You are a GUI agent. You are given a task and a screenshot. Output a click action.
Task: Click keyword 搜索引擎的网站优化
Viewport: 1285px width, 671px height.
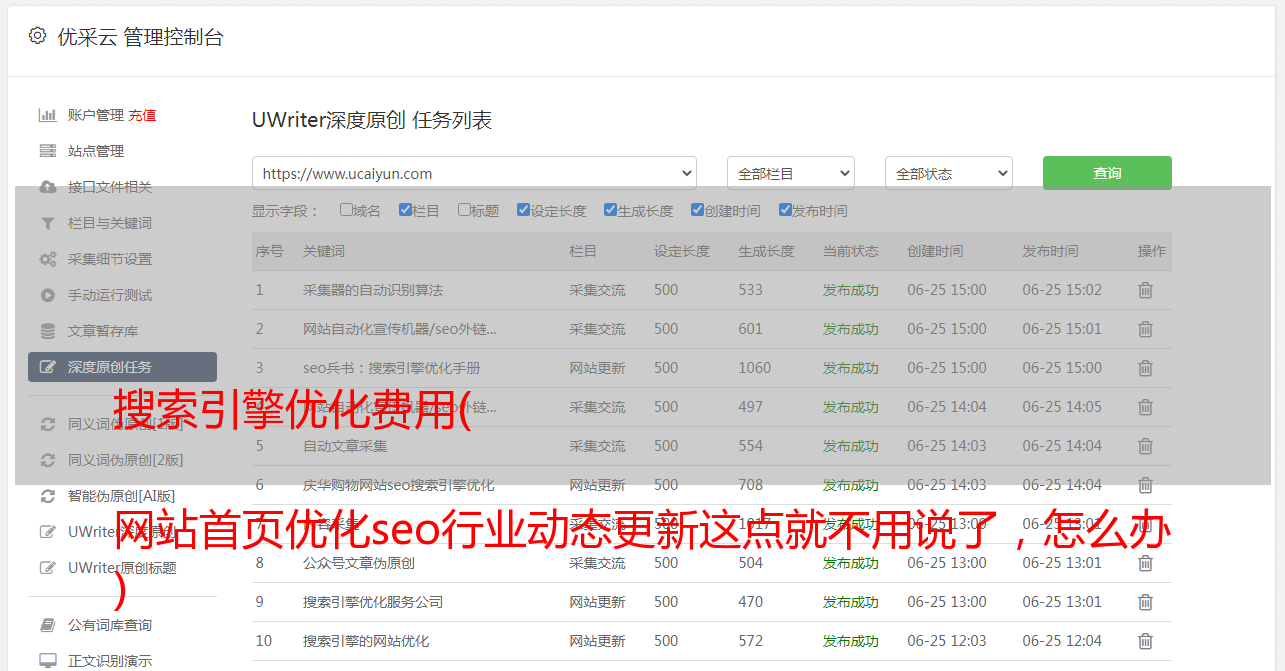[366, 641]
